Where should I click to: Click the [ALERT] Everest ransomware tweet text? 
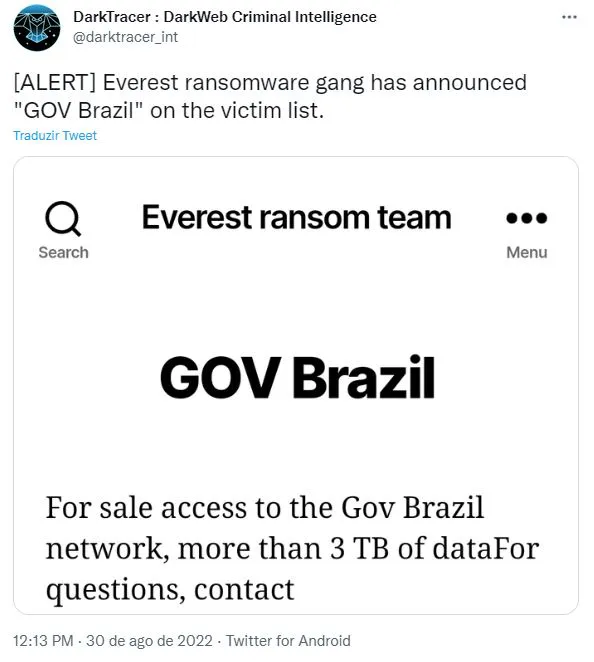270,82
